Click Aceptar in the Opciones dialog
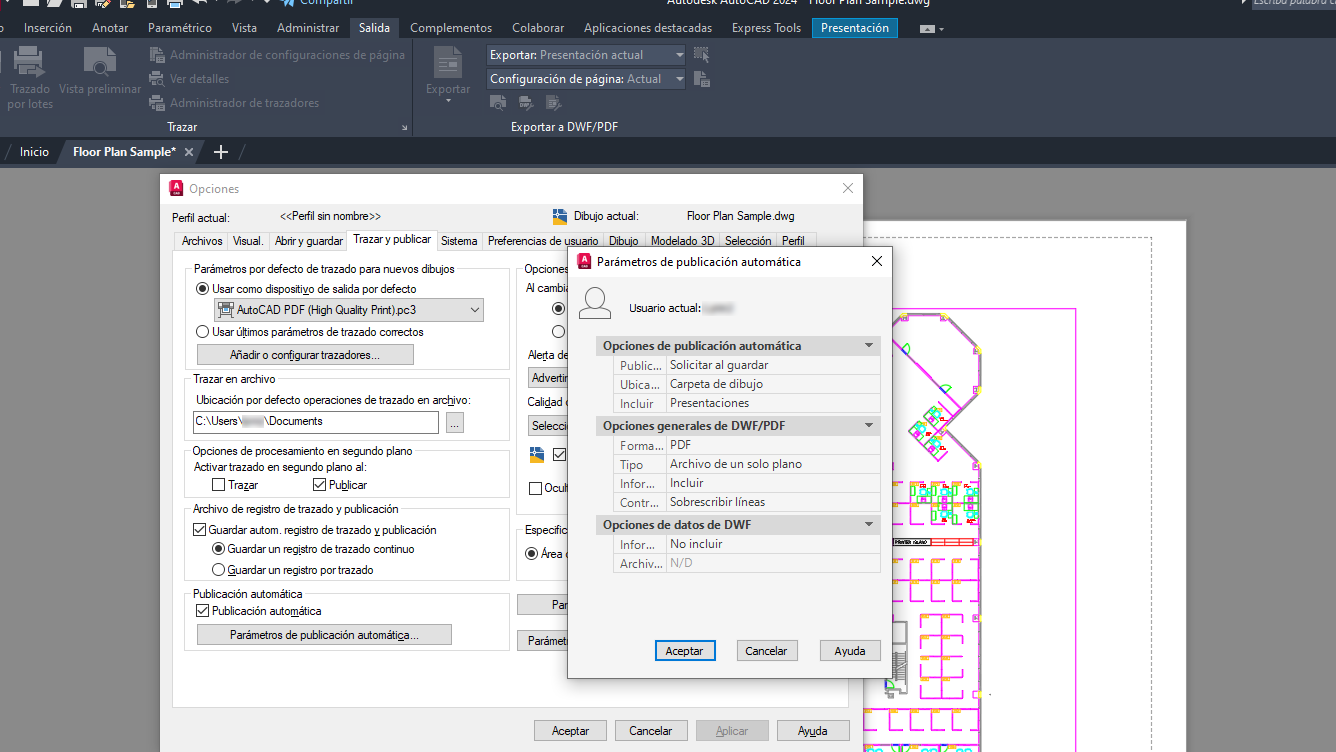 (x=570, y=731)
